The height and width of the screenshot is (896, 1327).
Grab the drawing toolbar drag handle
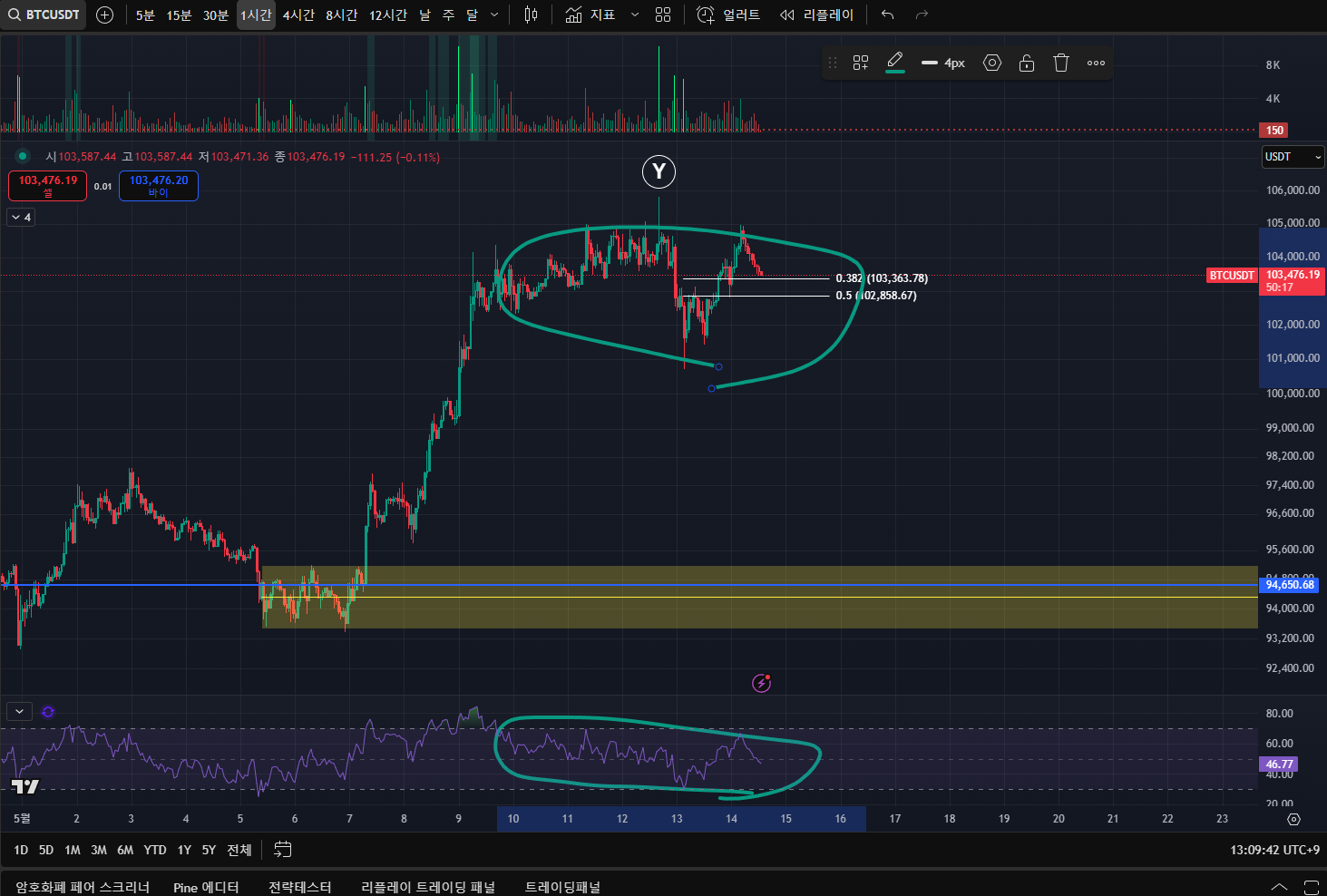pos(833,63)
